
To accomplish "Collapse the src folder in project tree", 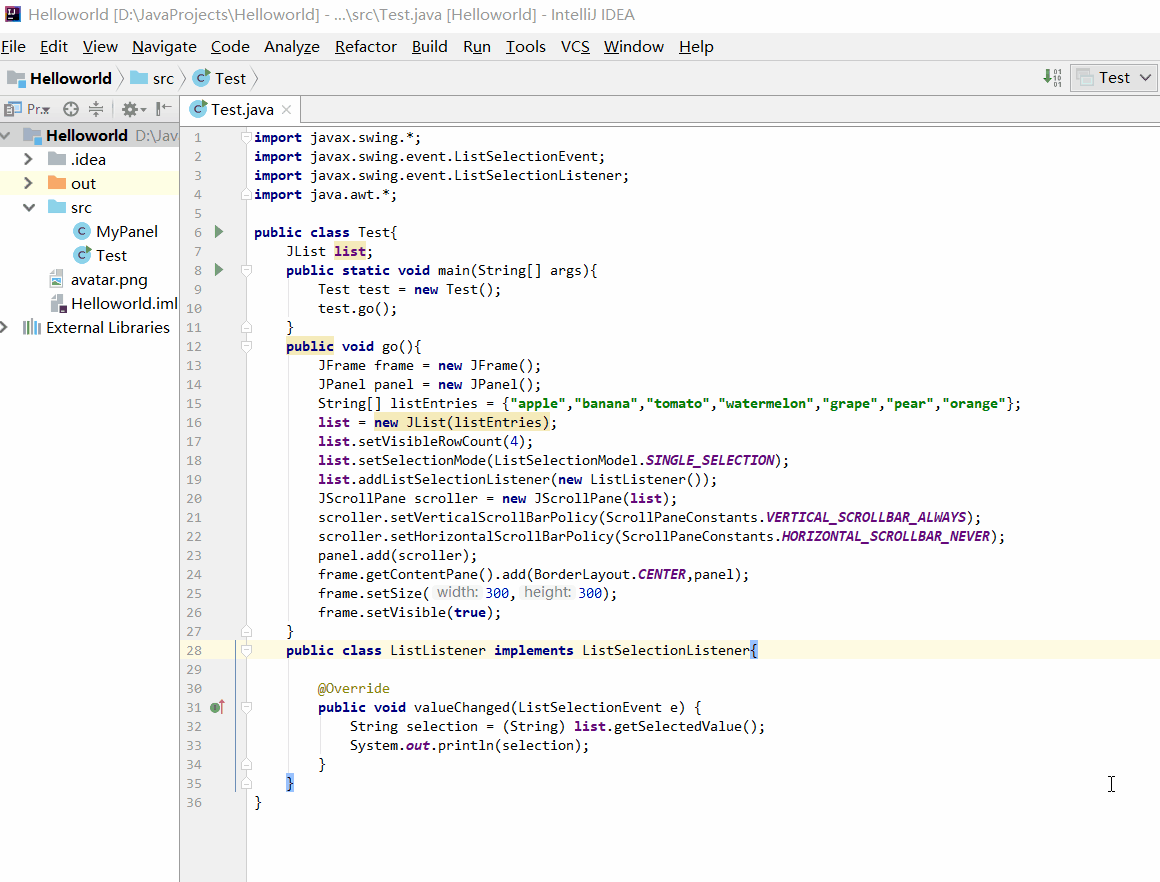I will click(29, 207).
